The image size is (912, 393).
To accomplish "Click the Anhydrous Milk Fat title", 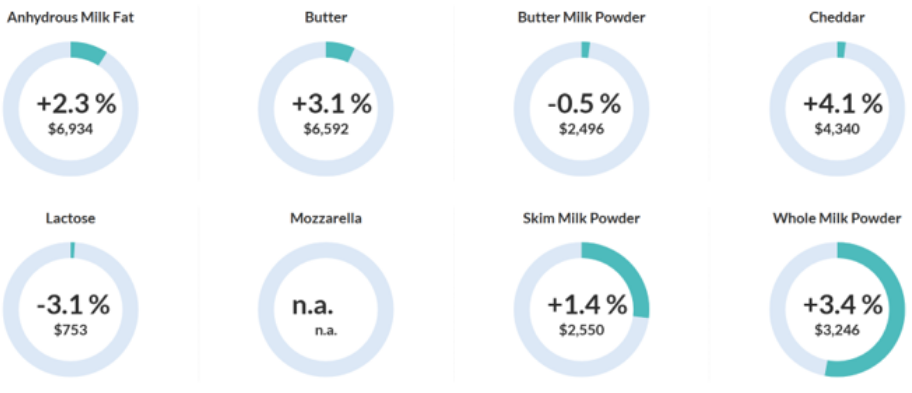I will pyautogui.click(x=70, y=17).
